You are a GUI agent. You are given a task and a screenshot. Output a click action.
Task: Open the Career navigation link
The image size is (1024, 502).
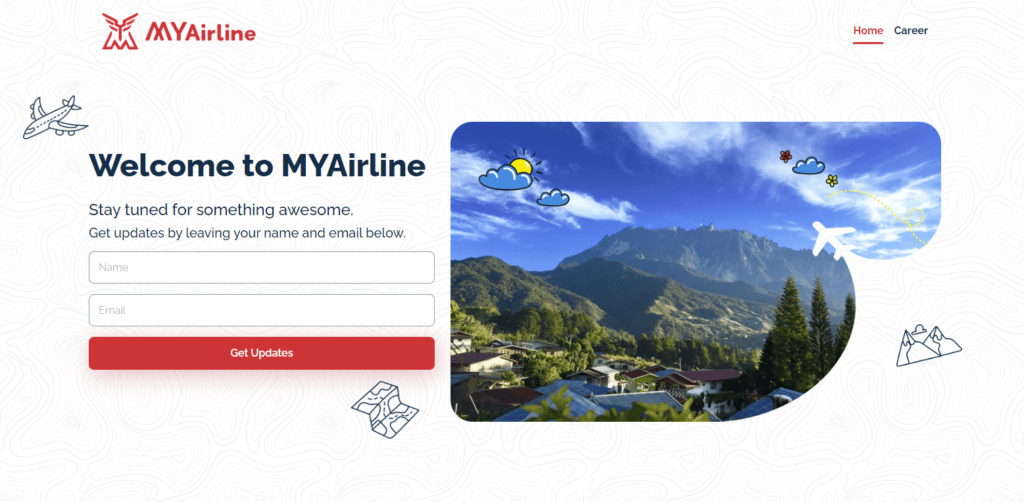[x=910, y=31]
